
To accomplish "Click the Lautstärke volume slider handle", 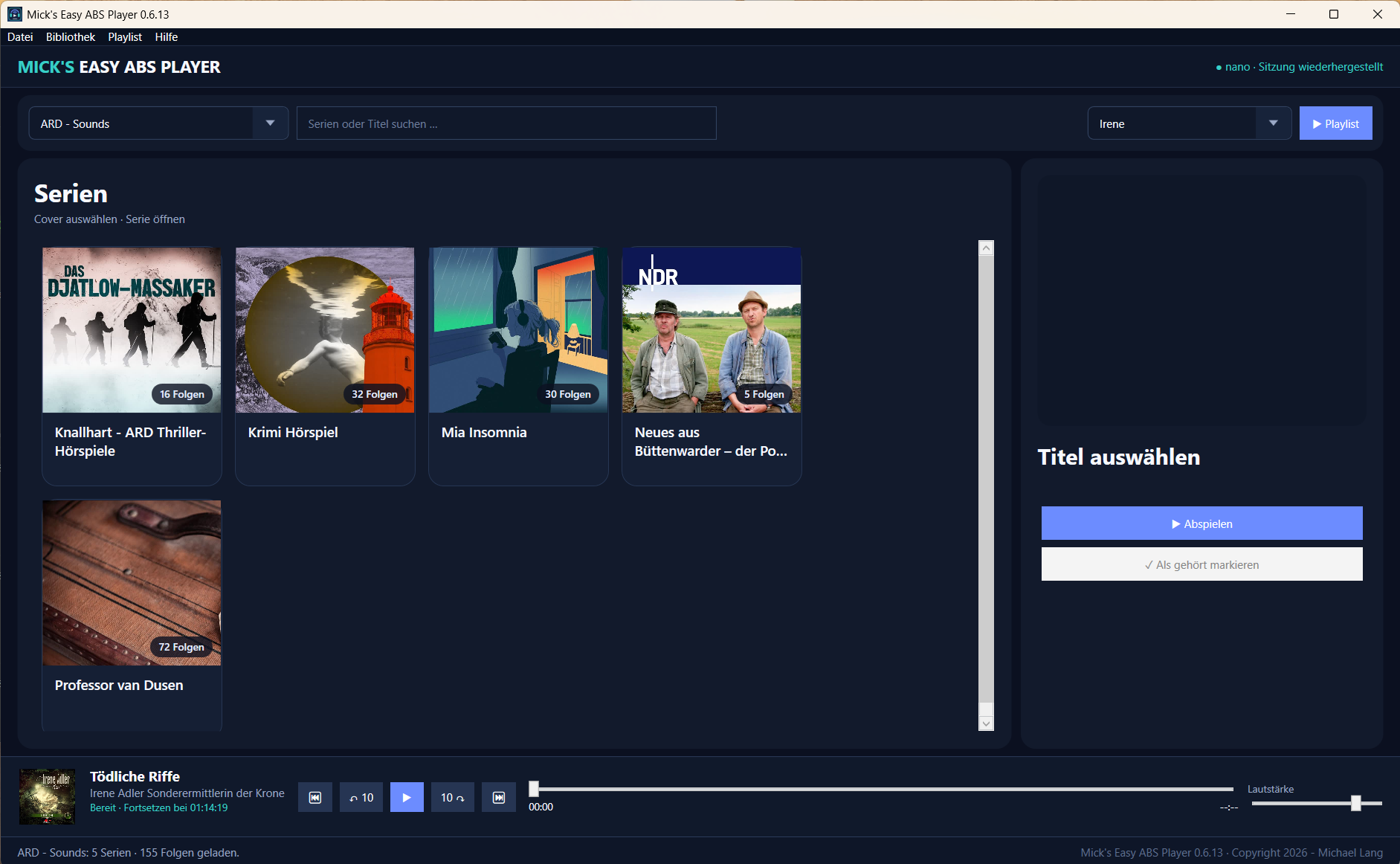I will tap(1356, 803).
